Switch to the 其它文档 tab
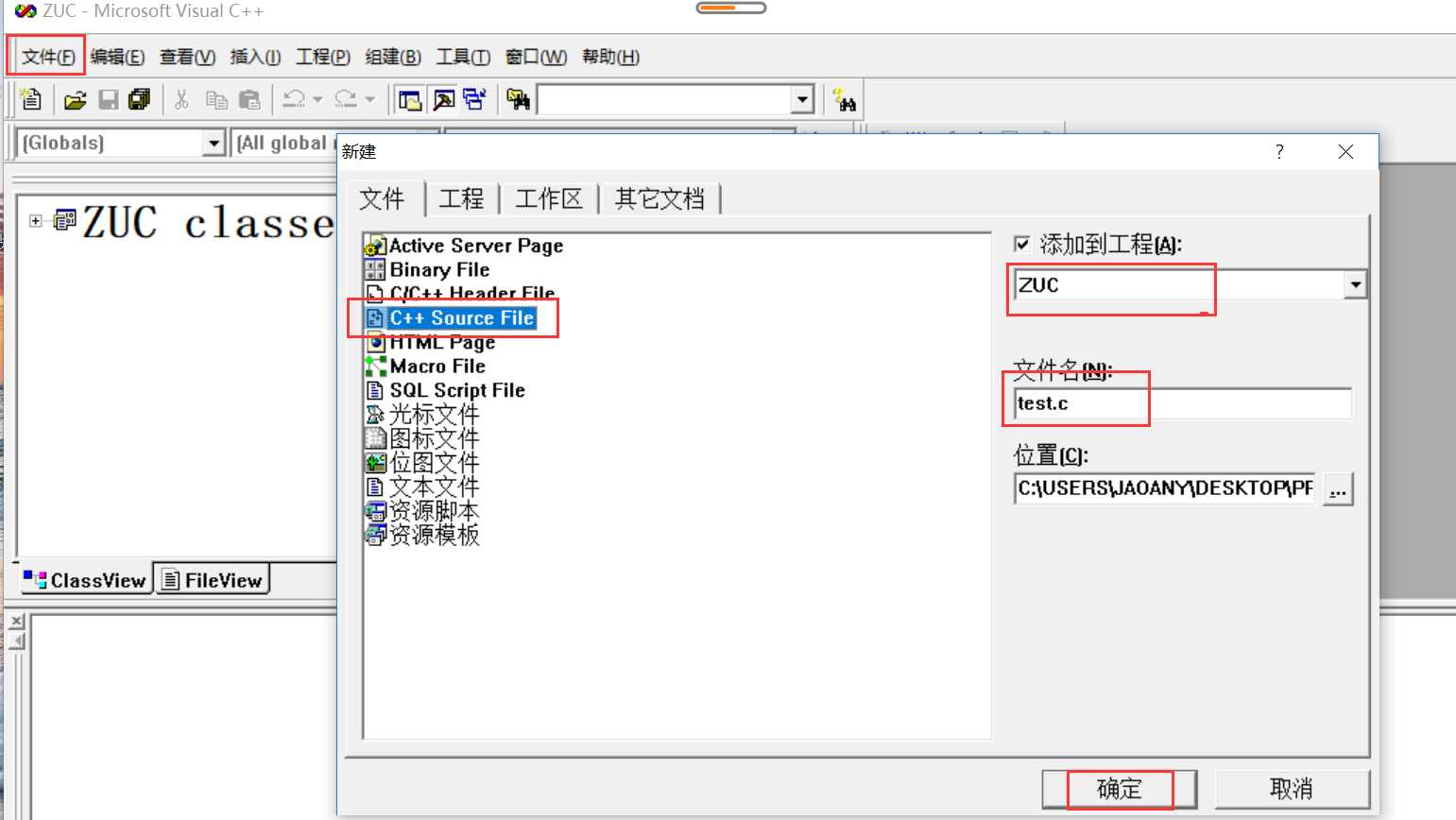Viewport: 1456px width, 820px height. tap(659, 198)
